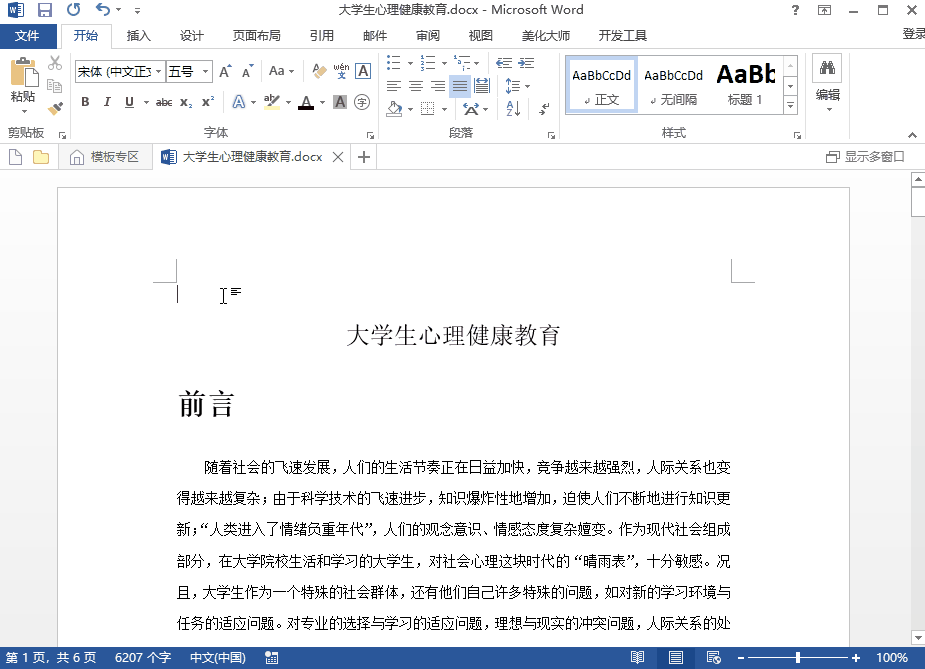This screenshot has height=669, width=925.
Task: Expand line spacing options
Action: pyautogui.click(x=518, y=86)
